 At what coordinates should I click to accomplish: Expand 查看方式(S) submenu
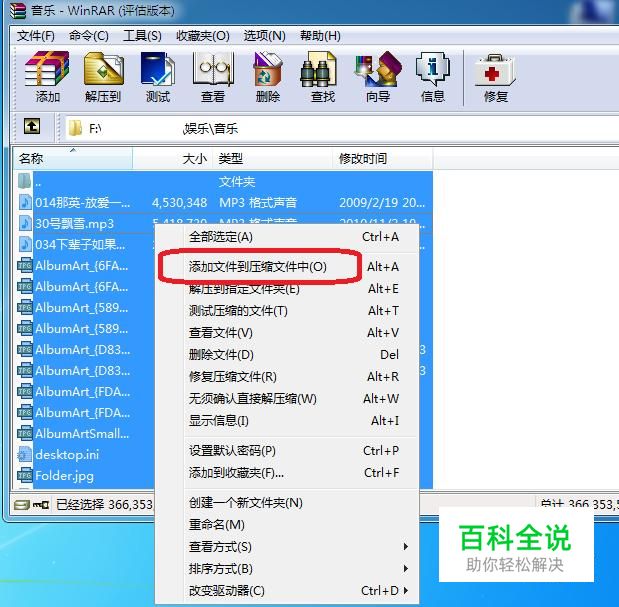tap(287, 547)
